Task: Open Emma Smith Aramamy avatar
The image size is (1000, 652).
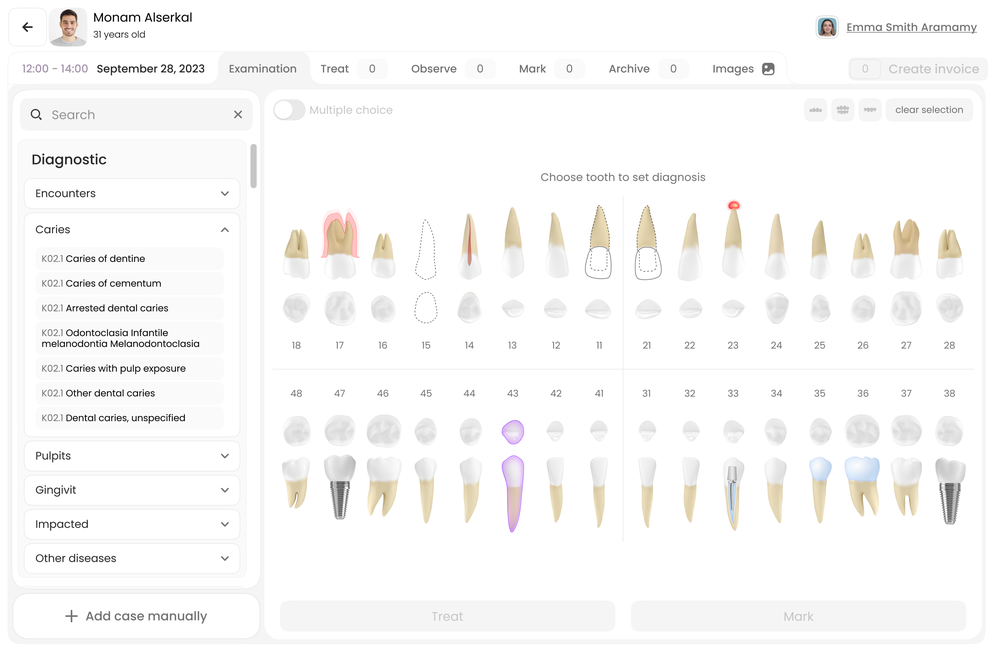Action: (827, 27)
